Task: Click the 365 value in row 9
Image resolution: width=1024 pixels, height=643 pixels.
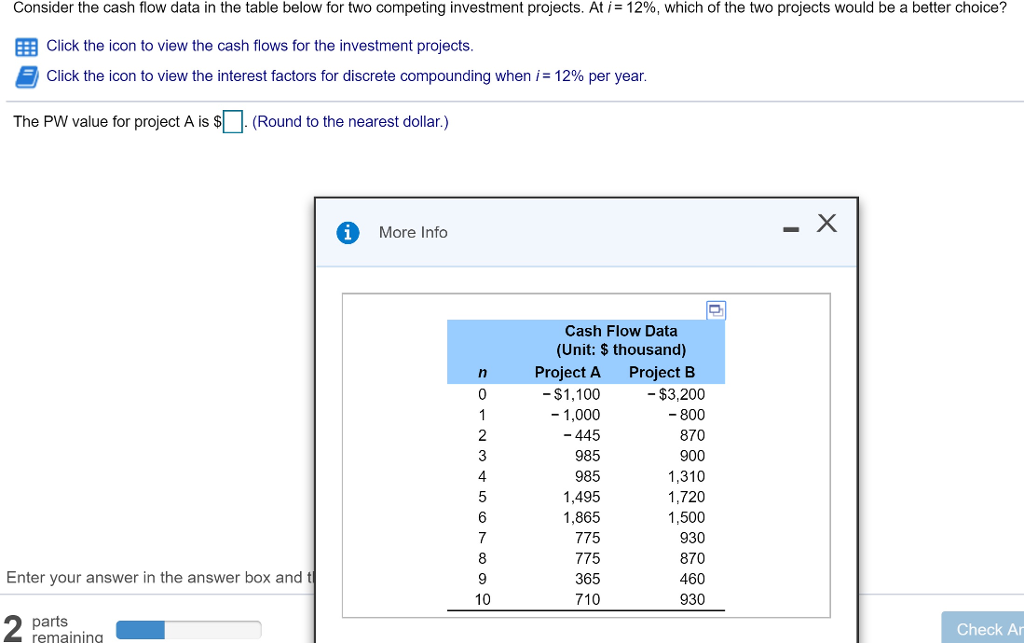Action: click(x=588, y=579)
